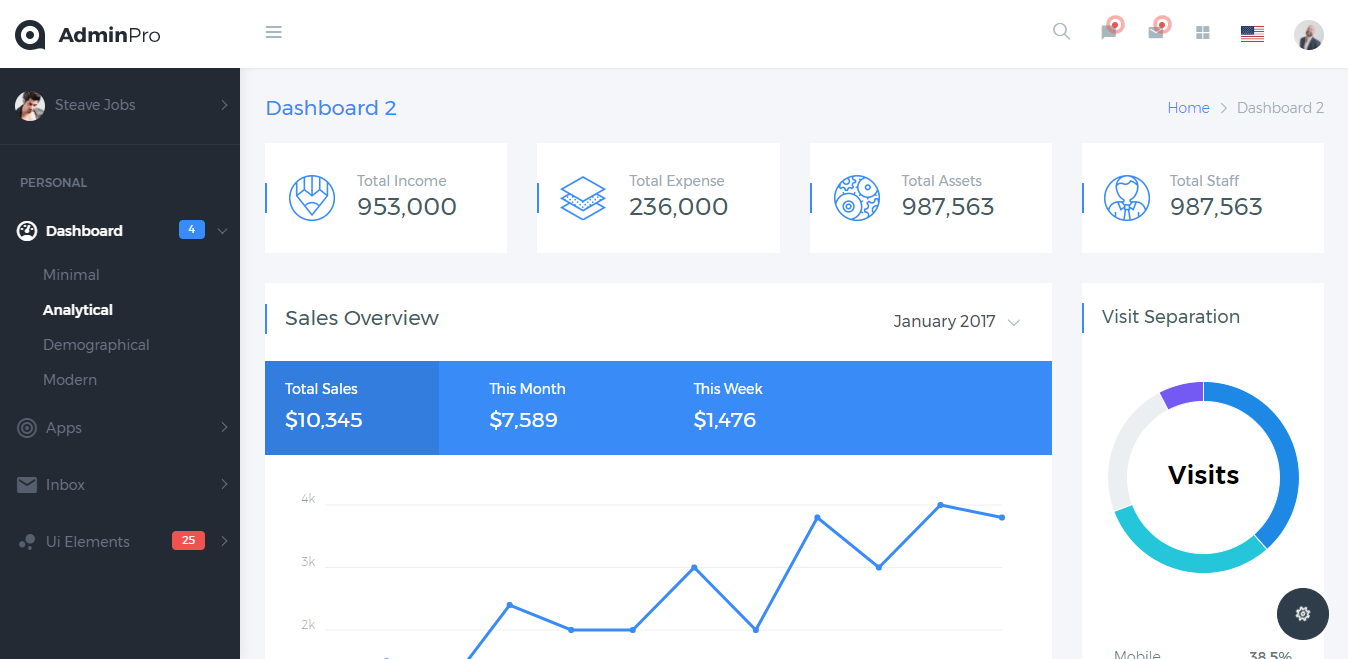Open the Minimal dashboard page
Viewport: 1348px width, 659px height.
point(71,275)
